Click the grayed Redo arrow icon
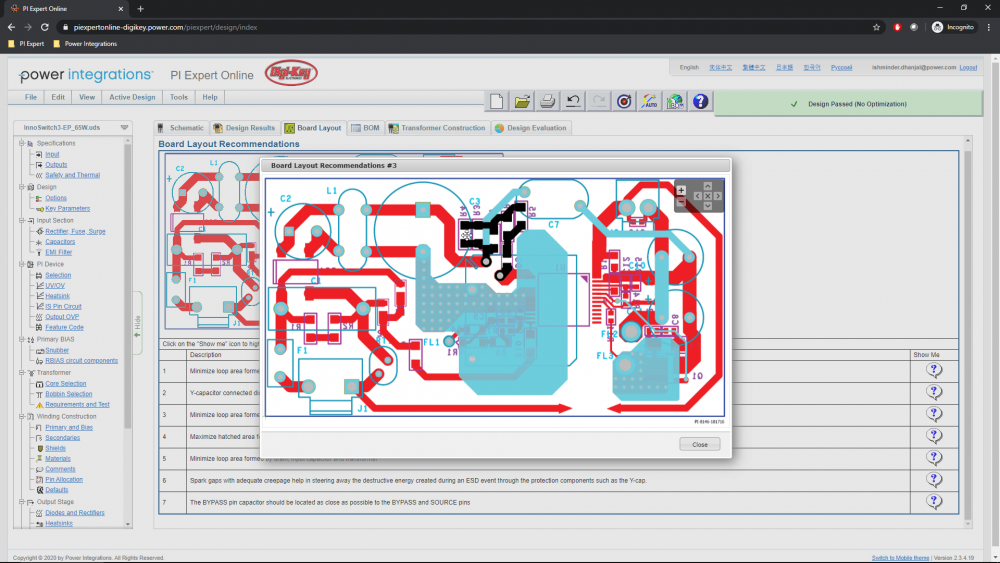Viewport: 1000px width, 563px height. click(x=598, y=101)
